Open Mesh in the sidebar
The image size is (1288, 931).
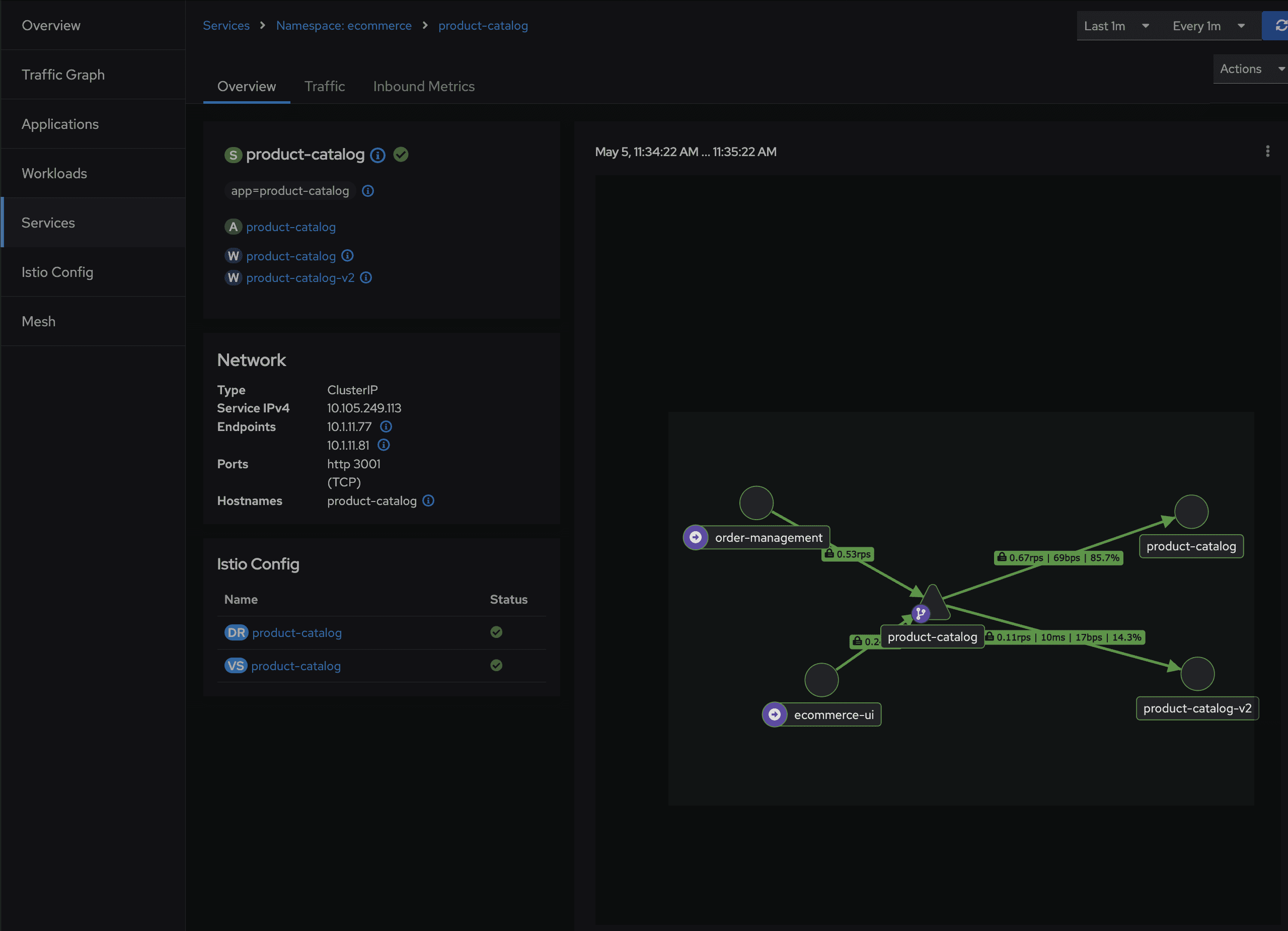point(93,322)
